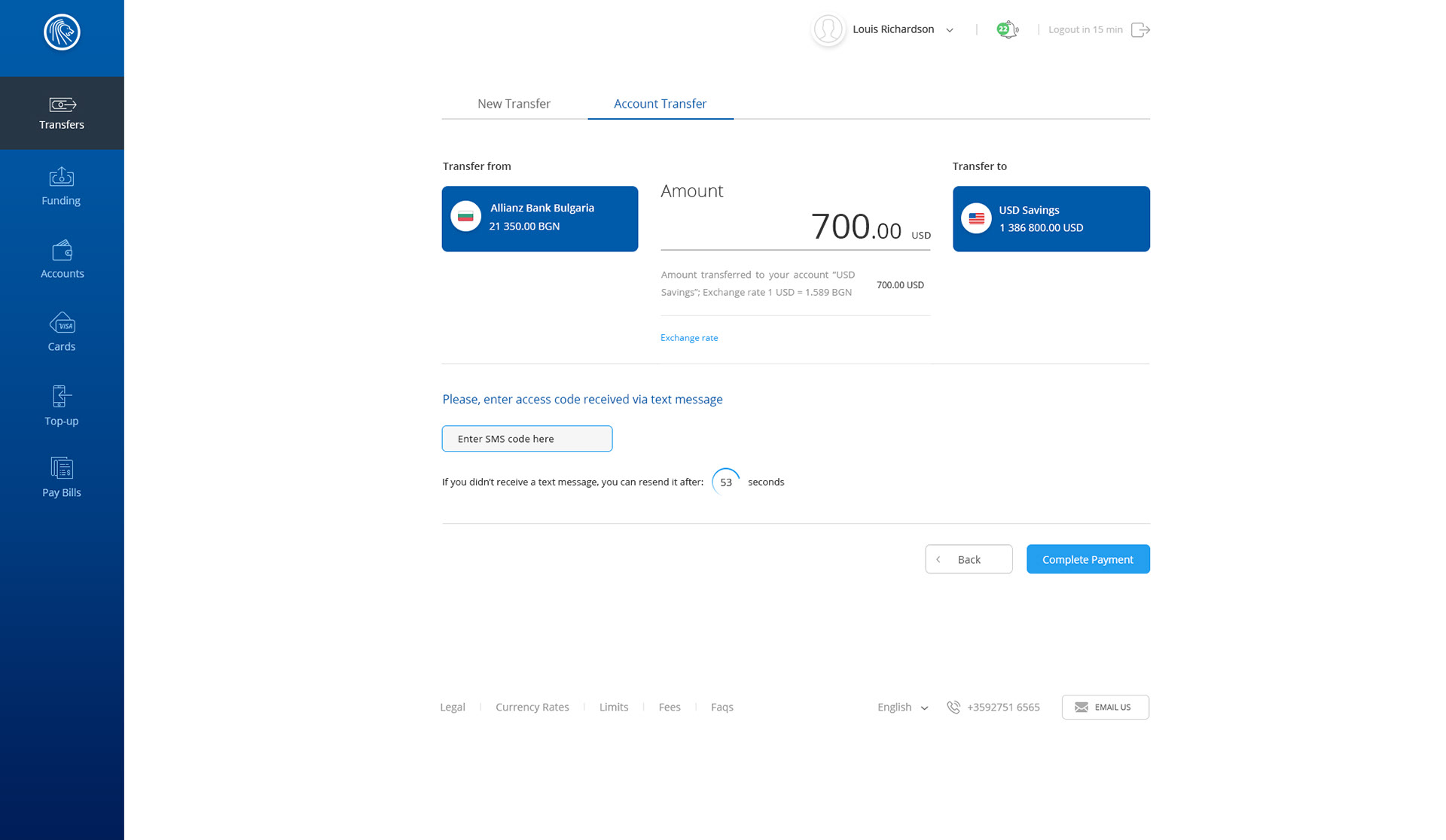Focus the Enter SMS code field
The width and height of the screenshot is (1446, 840).
[x=526, y=439]
